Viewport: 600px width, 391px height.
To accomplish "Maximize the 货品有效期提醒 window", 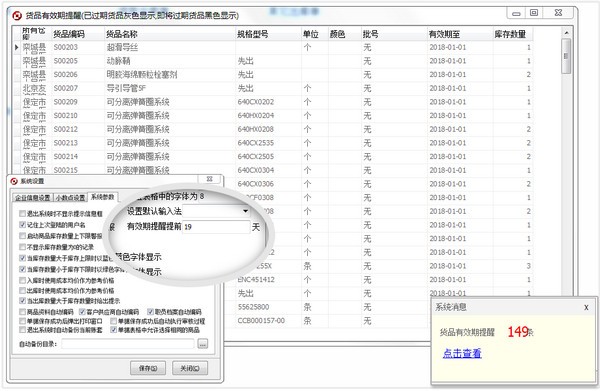I will pos(534,13).
